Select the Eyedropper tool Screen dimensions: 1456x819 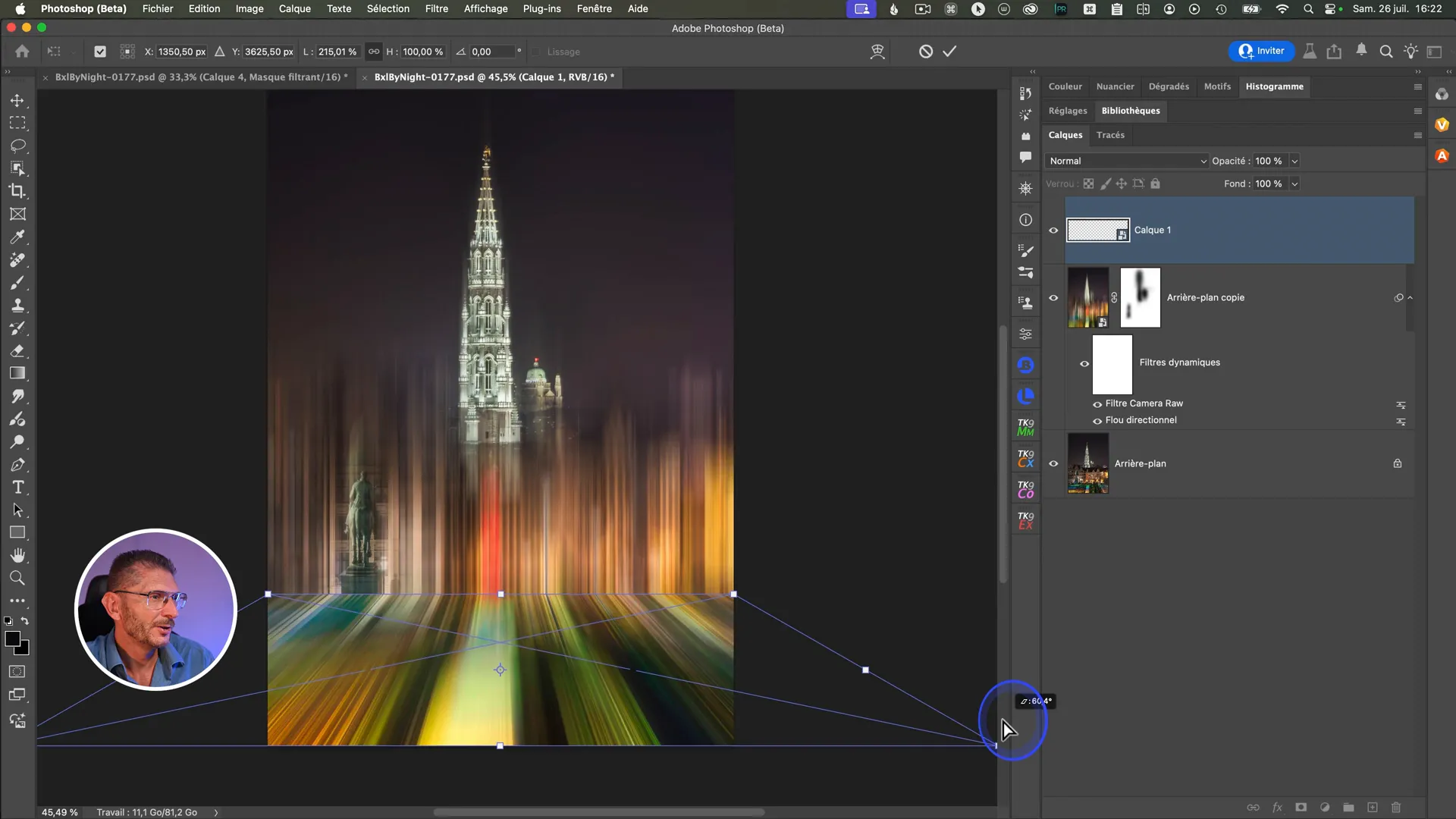pos(17,237)
